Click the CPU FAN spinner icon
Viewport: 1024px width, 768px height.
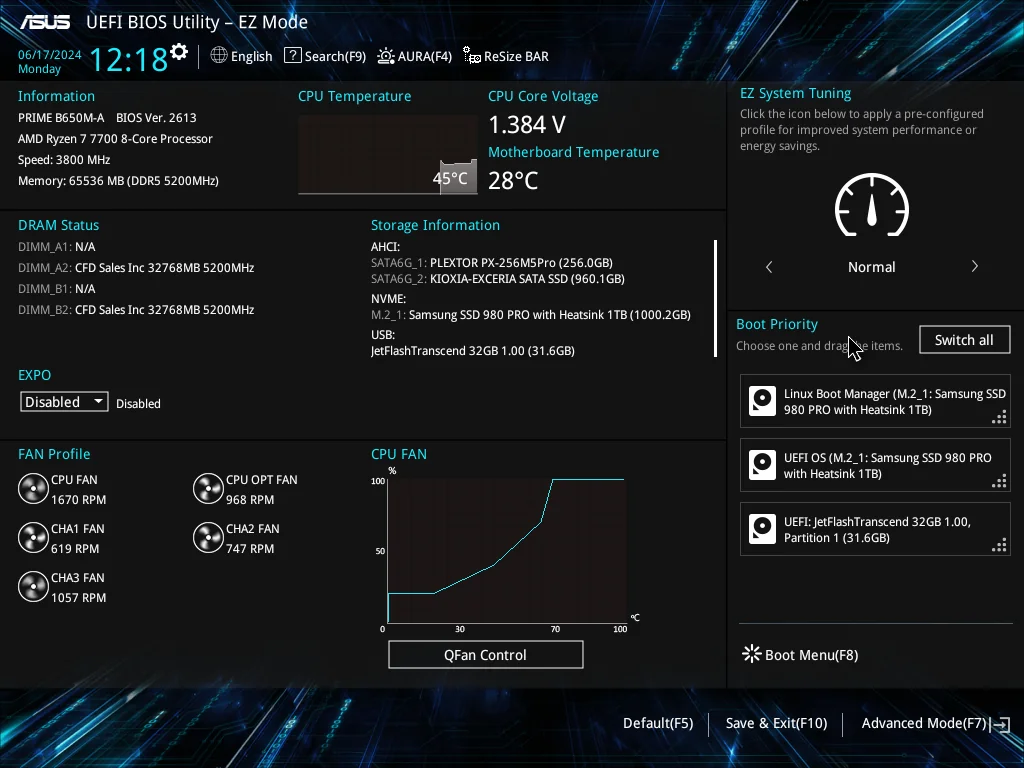coord(33,488)
